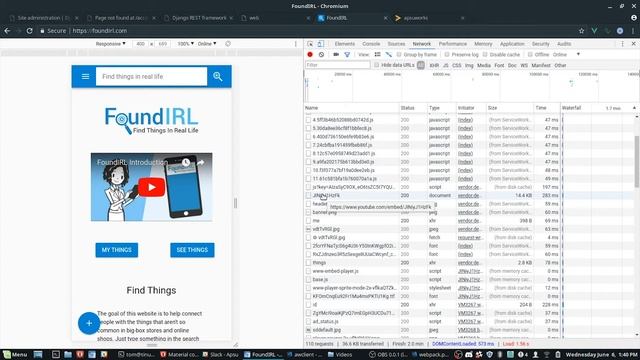This screenshot has width=640, height=360.
Task: Enable the Disable cache checkbox
Action: point(485,54)
